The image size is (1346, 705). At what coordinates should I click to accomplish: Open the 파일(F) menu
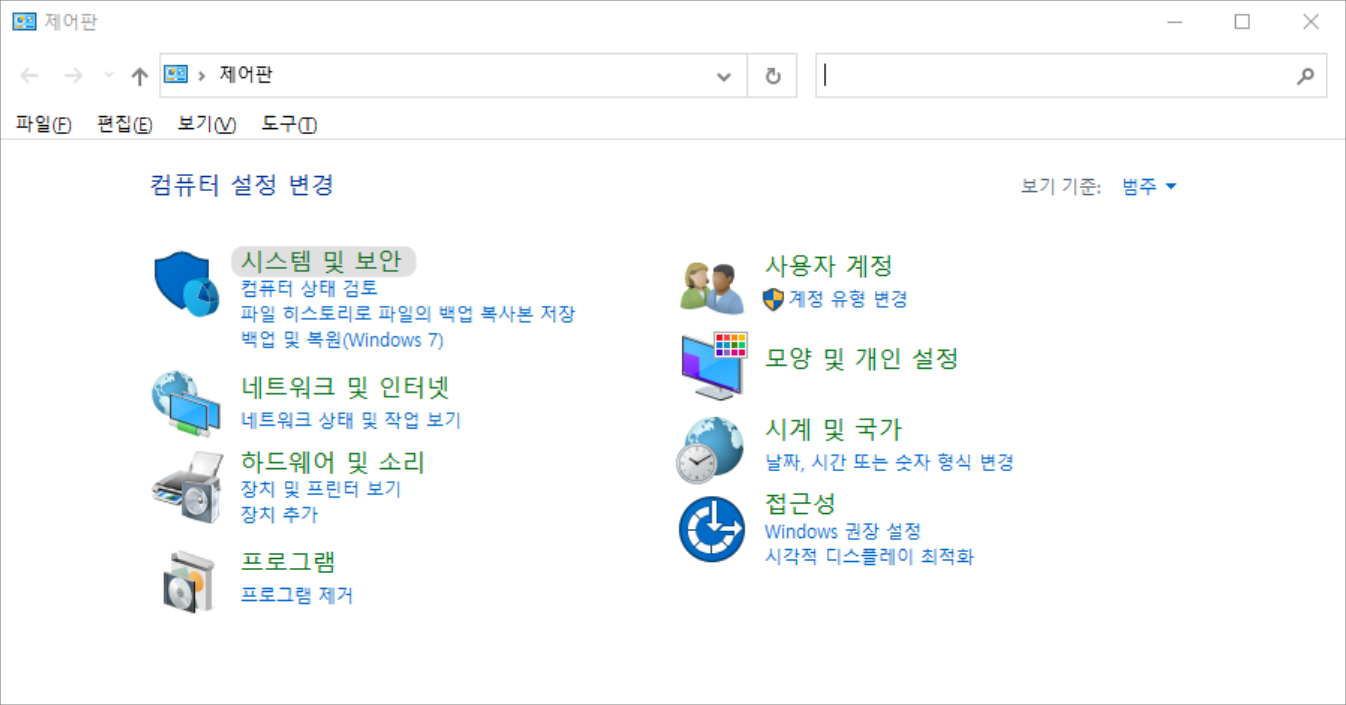[43, 124]
